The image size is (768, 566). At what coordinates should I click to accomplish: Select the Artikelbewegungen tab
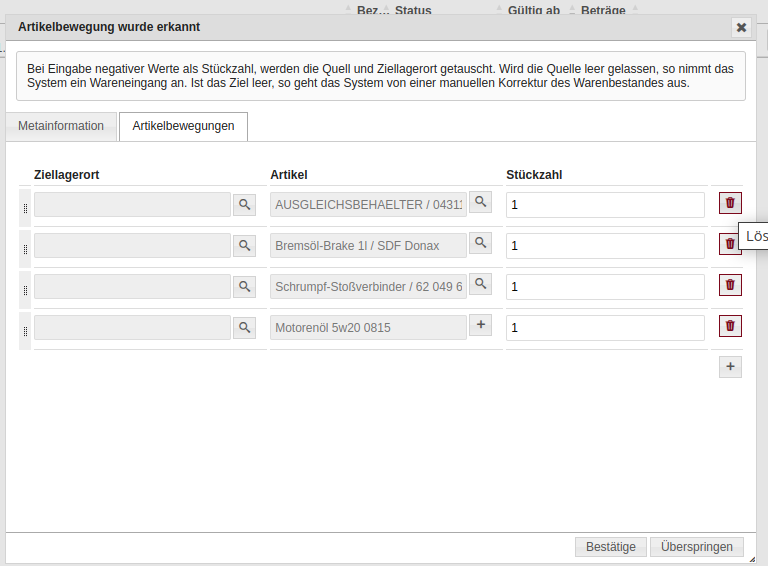click(x=183, y=126)
